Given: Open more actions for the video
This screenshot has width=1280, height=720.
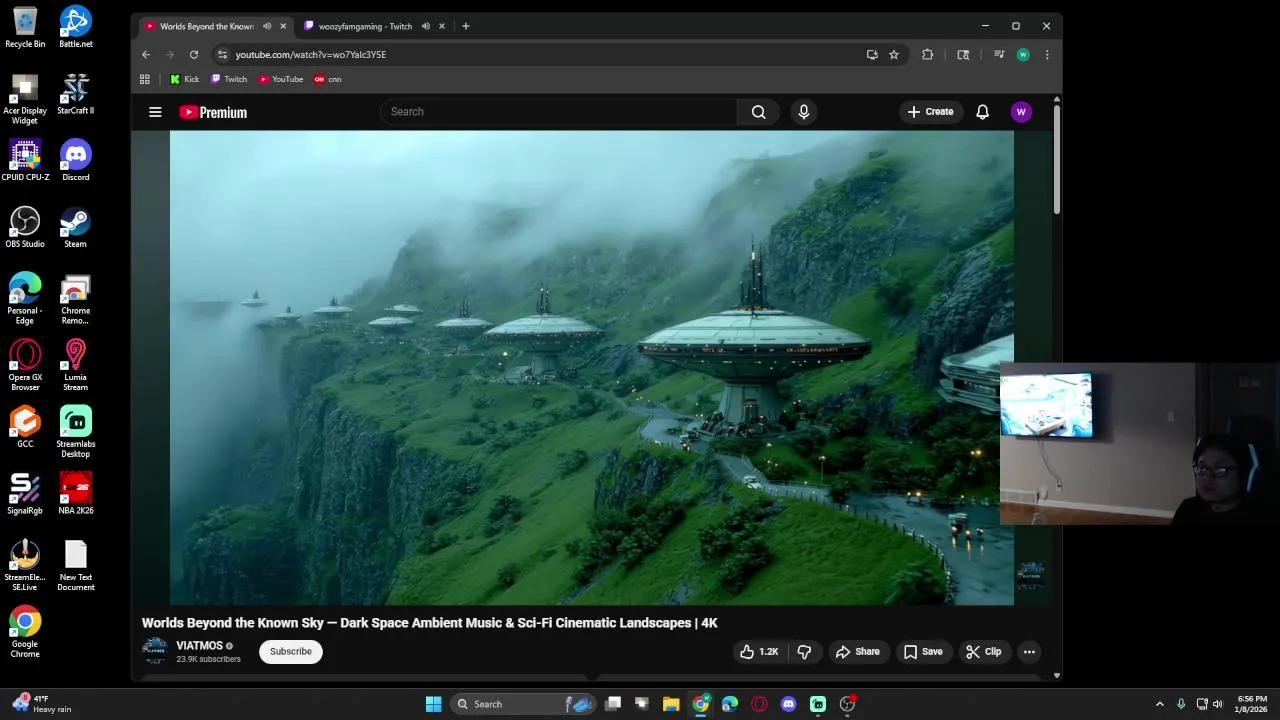Looking at the screenshot, I should [1029, 652].
